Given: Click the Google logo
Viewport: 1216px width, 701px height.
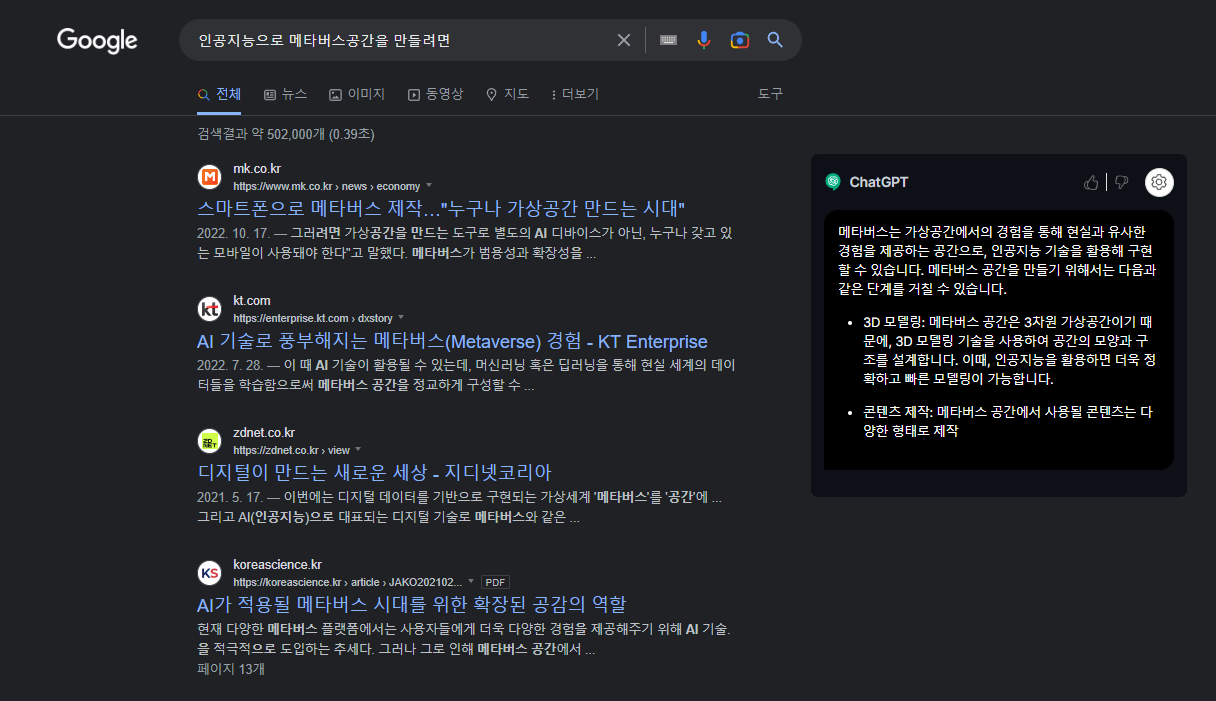Looking at the screenshot, I should pos(97,40).
